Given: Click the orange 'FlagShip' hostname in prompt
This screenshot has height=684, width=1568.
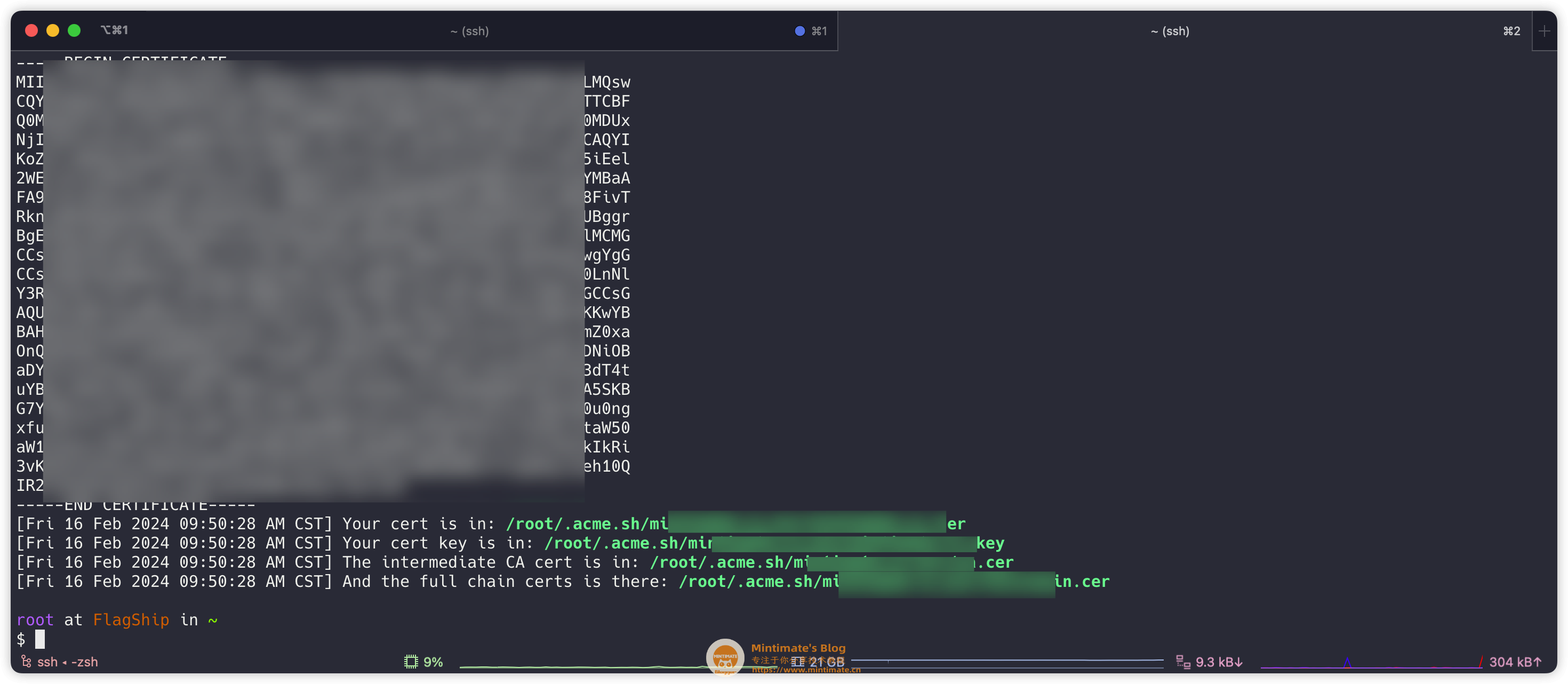Looking at the screenshot, I should 131,619.
